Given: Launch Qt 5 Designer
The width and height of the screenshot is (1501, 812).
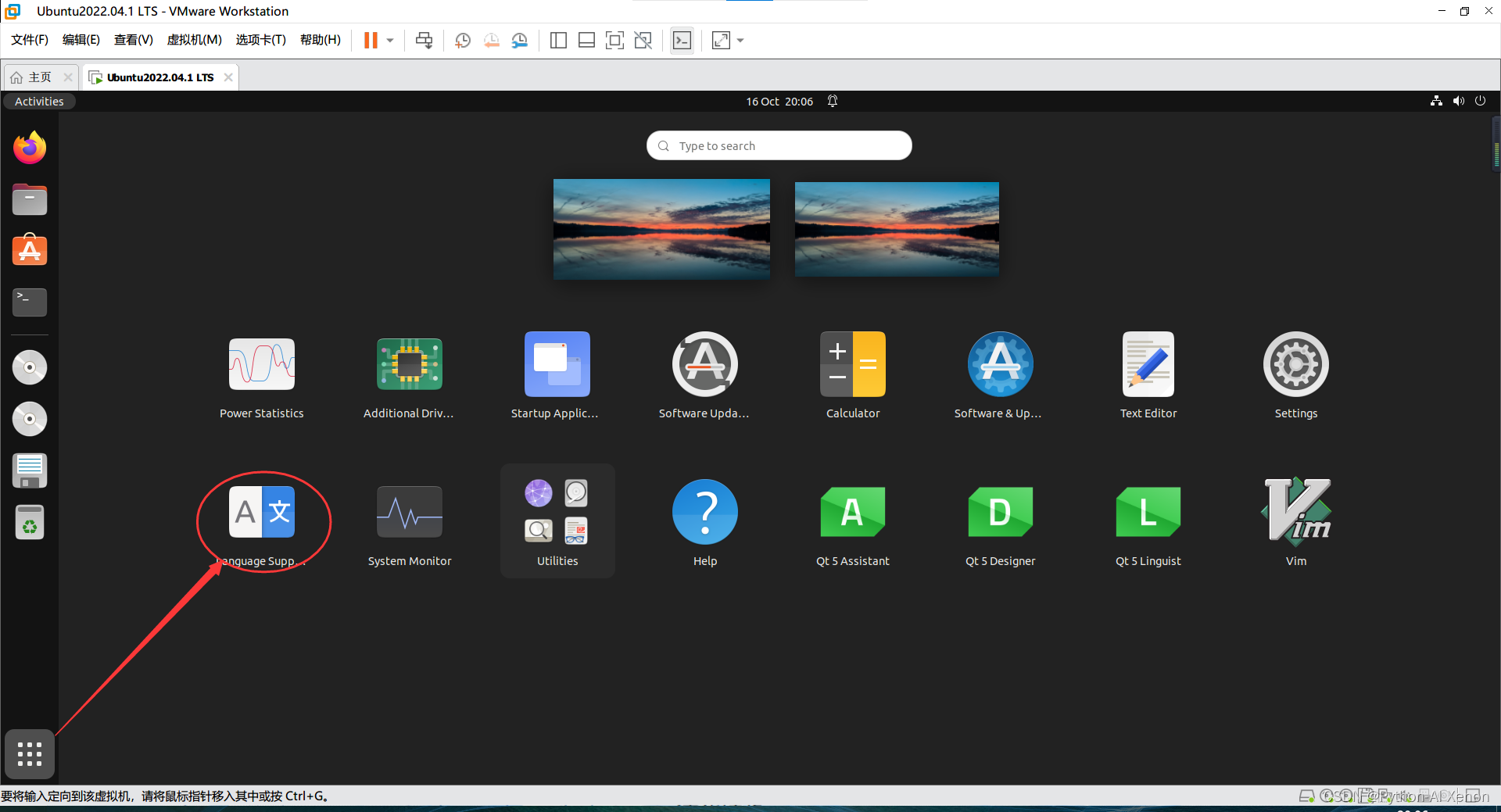Looking at the screenshot, I should (x=1000, y=525).
